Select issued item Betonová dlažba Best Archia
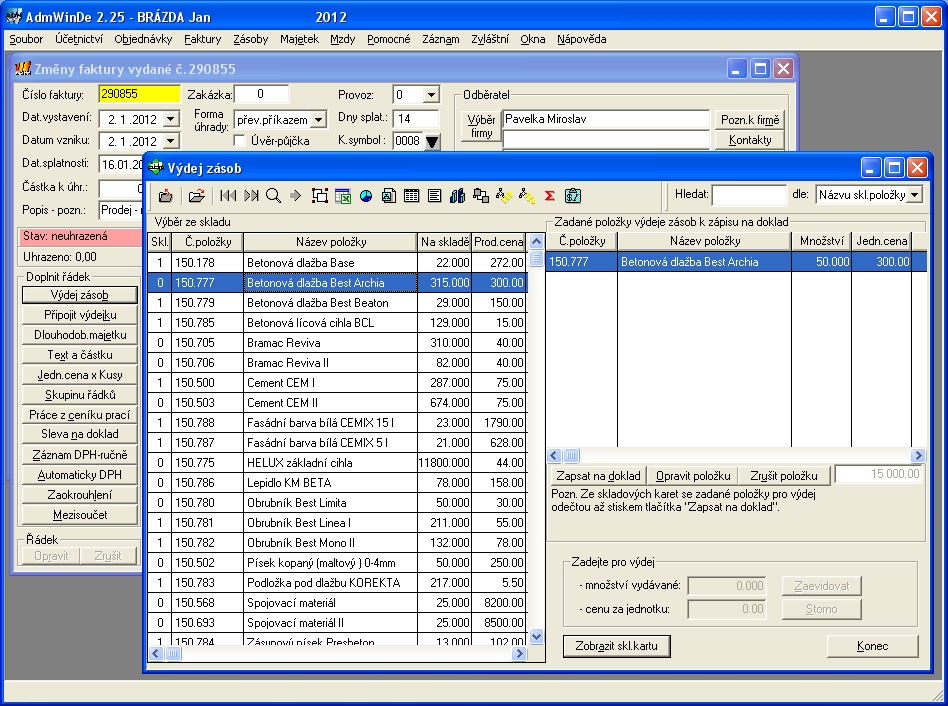The height and width of the screenshot is (706, 948). tap(736, 262)
